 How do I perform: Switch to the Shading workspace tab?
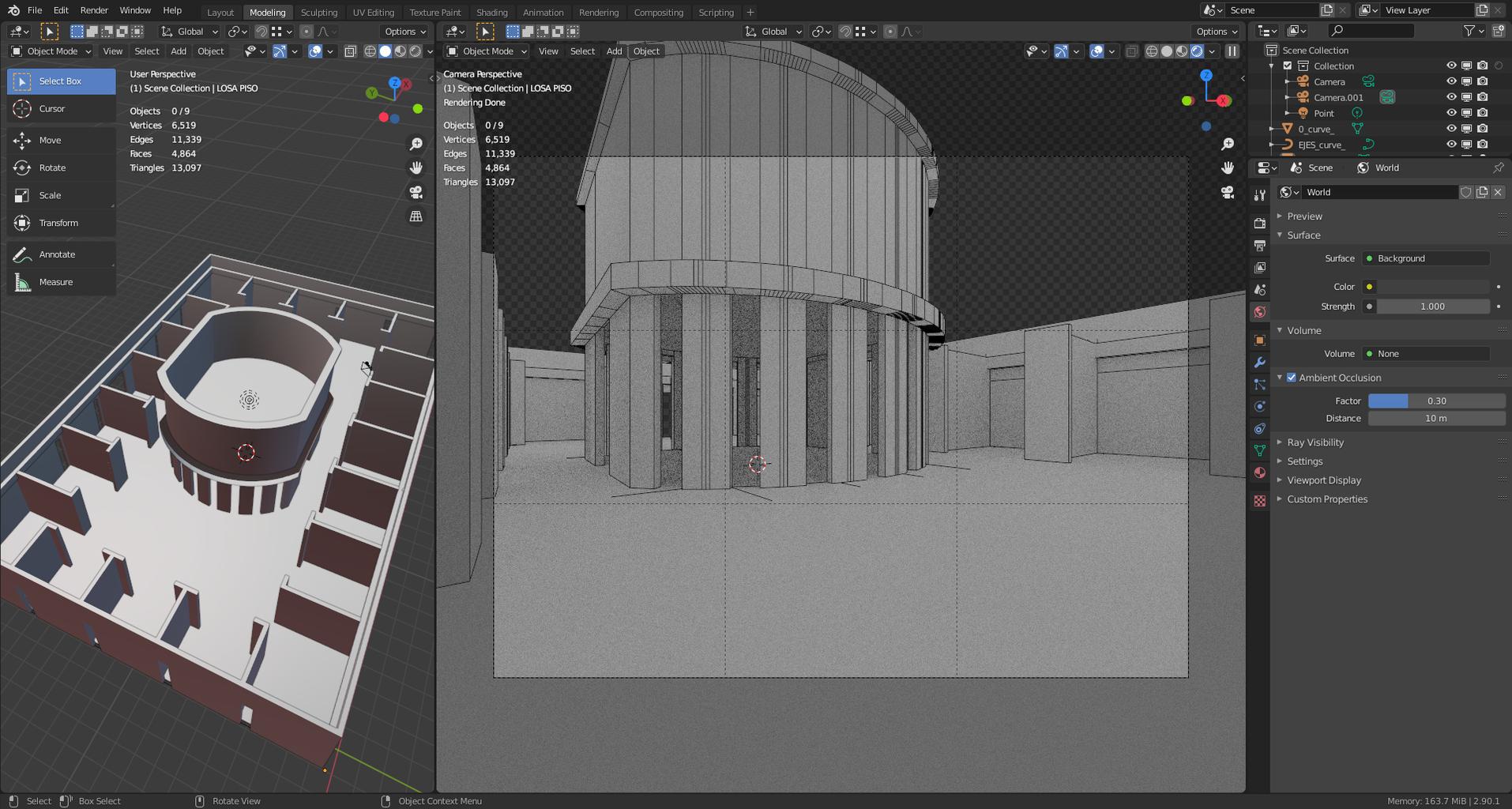pyautogui.click(x=491, y=12)
